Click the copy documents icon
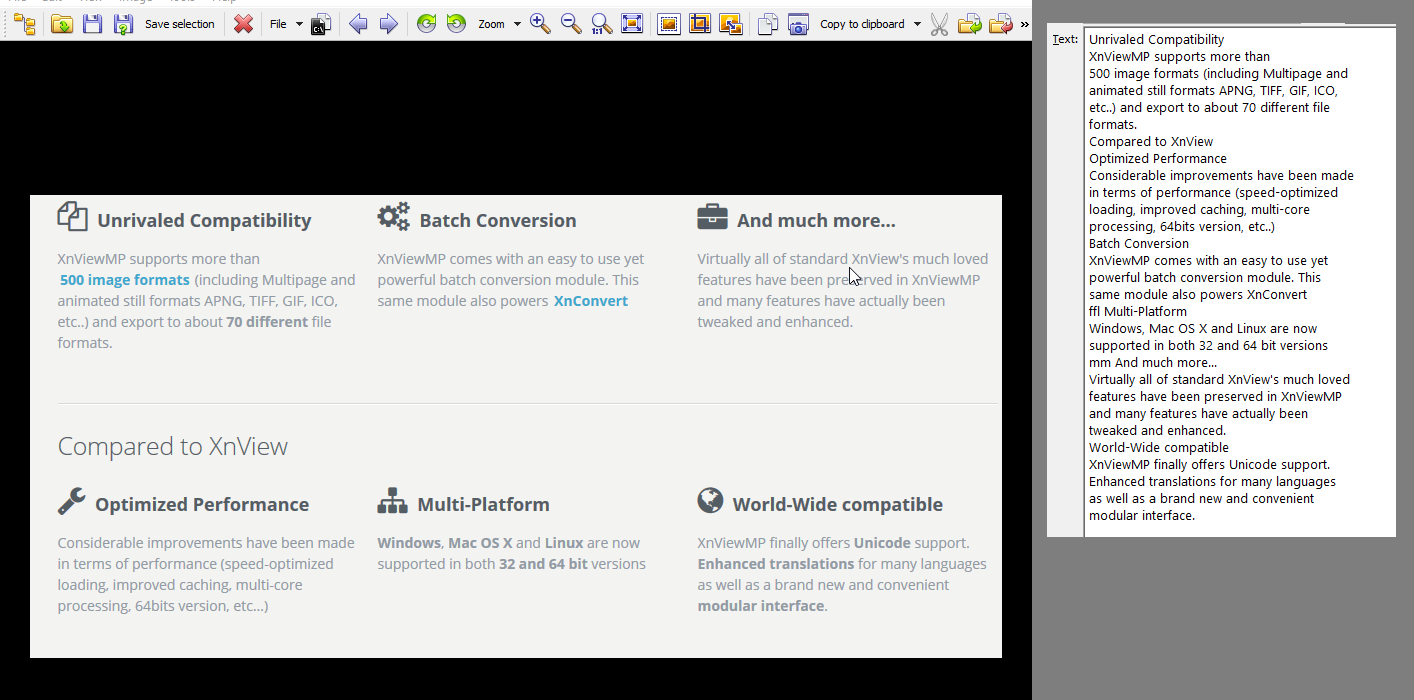This screenshot has height=700, width=1414. tap(768, 24)
